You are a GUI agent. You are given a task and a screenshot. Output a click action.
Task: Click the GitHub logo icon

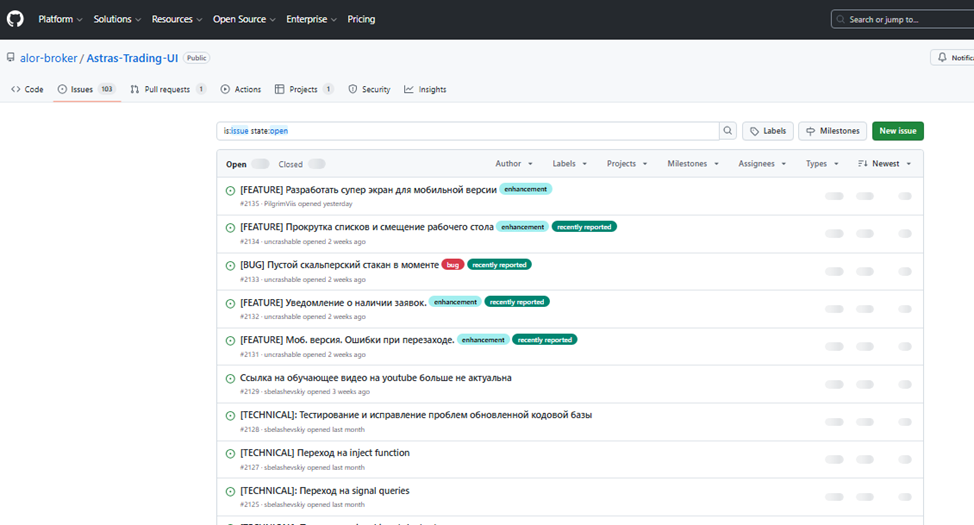[x=15, y=19]
